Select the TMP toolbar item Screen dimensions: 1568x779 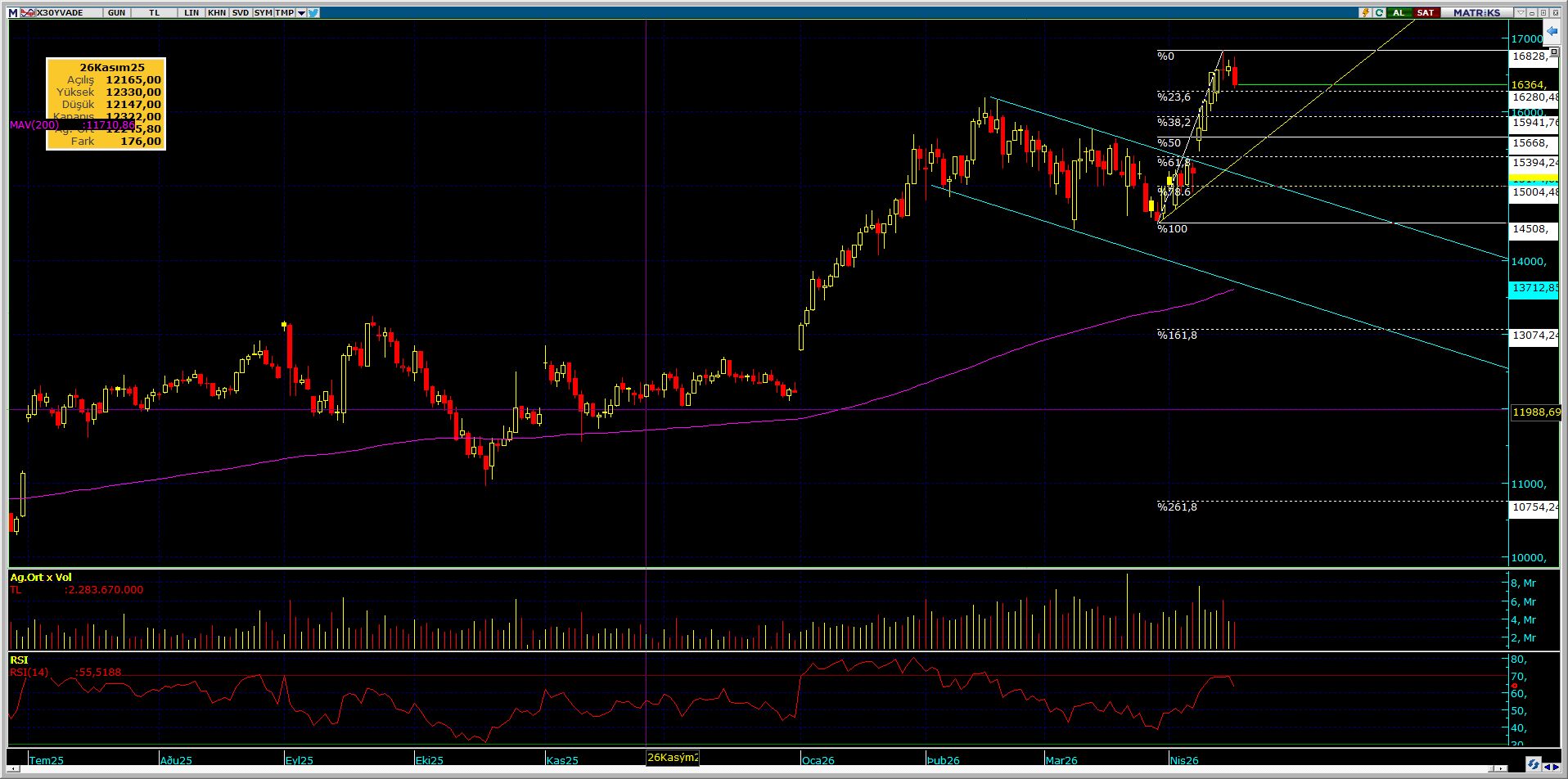(x=284, y=12)
